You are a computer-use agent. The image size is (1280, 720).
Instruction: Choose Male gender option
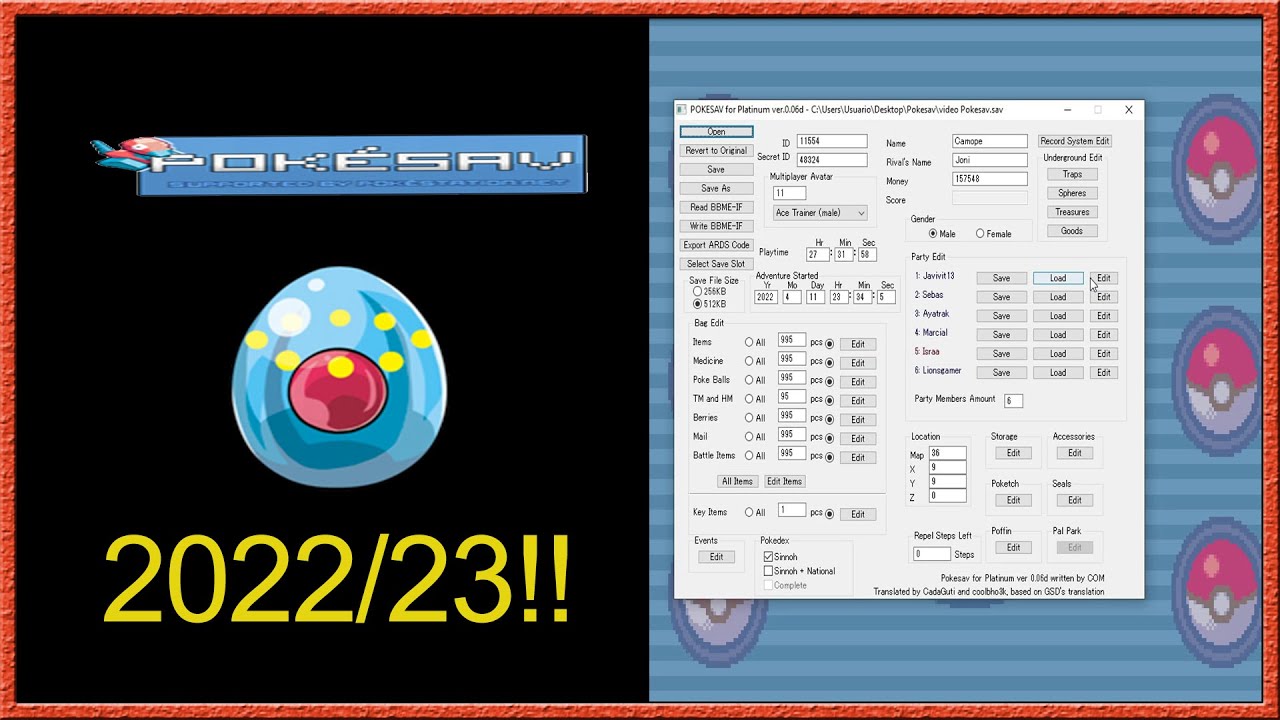click(x=933, y=234)
